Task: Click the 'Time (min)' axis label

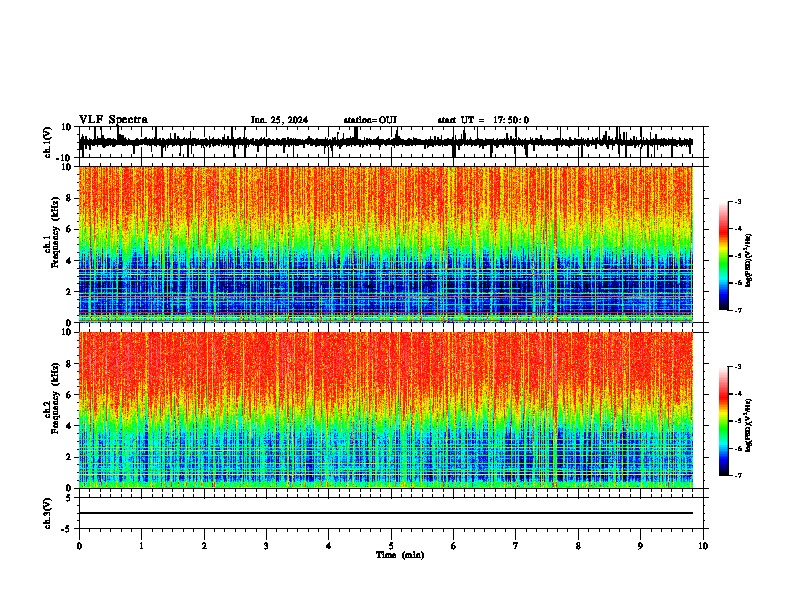Action: pyautogui.click(x=400, y=555)
